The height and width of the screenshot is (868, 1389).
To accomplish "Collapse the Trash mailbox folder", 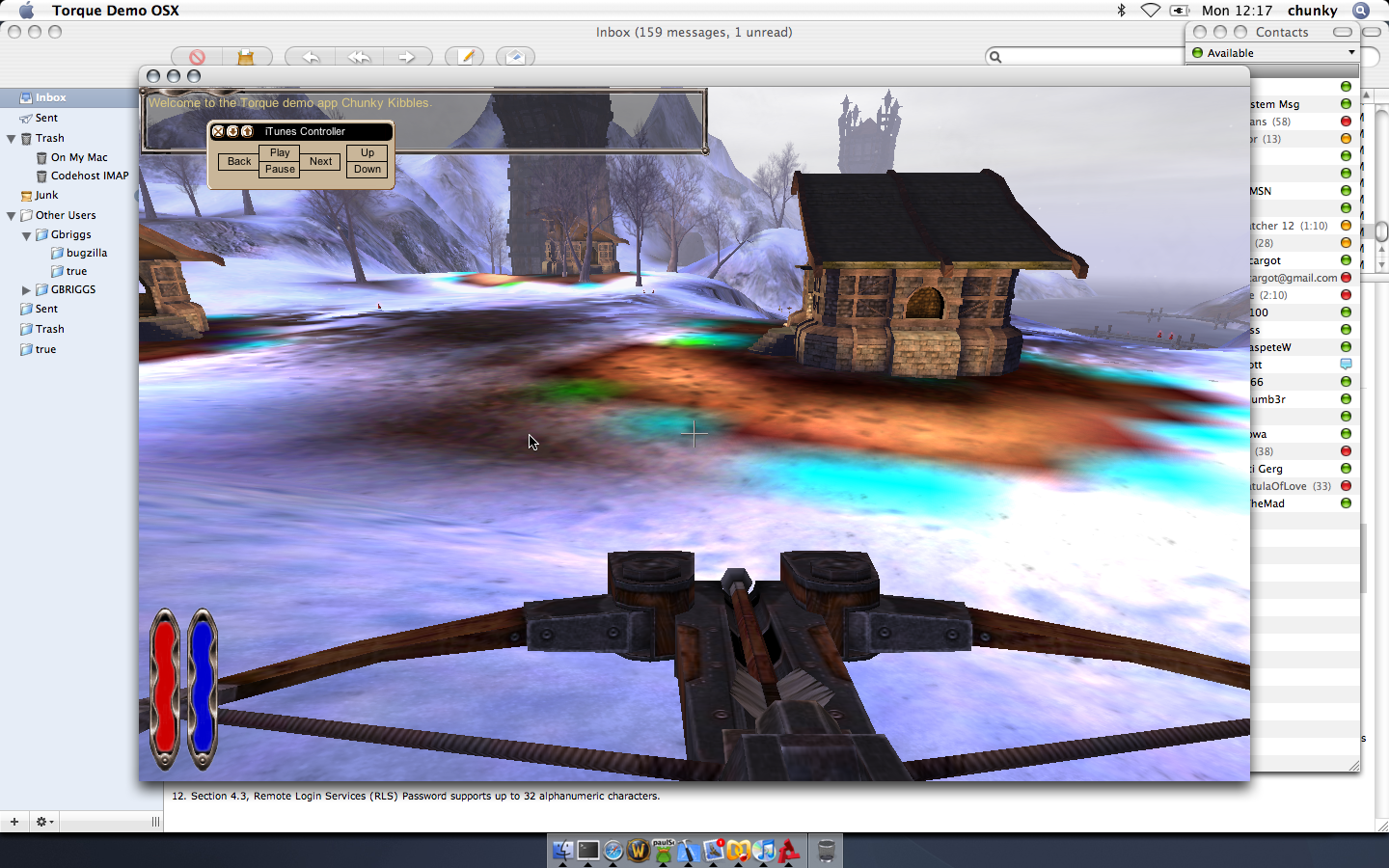I will [12, 139].
